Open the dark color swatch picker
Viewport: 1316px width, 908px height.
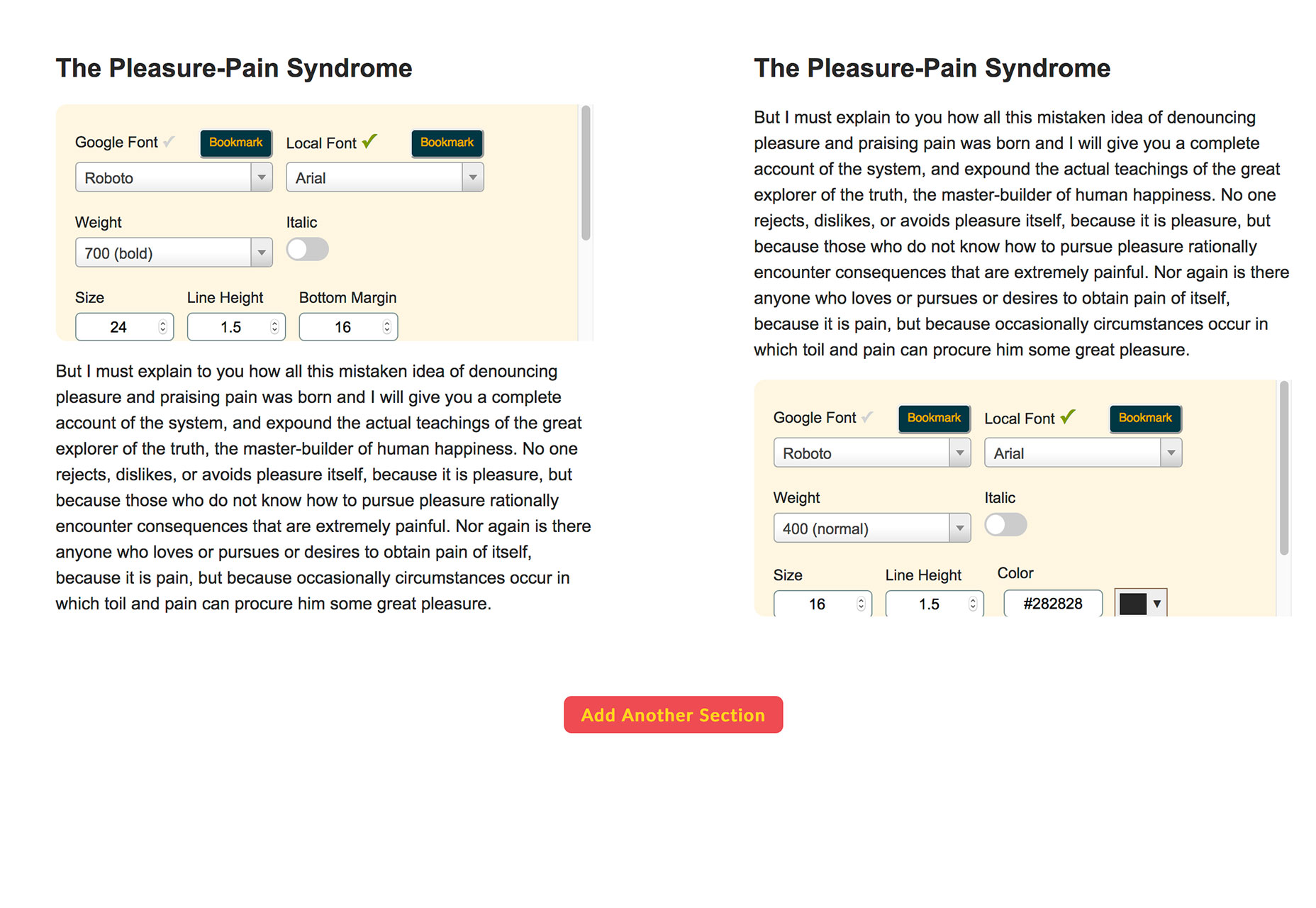coord(1140,604)
